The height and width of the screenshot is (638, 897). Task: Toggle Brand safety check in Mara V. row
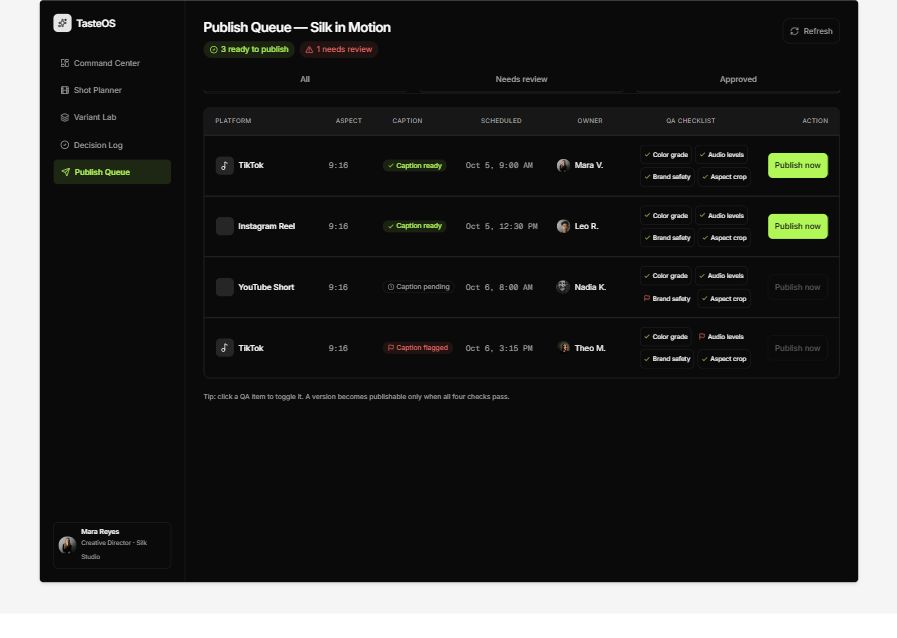pyautogui.click(x=667, y=177)
